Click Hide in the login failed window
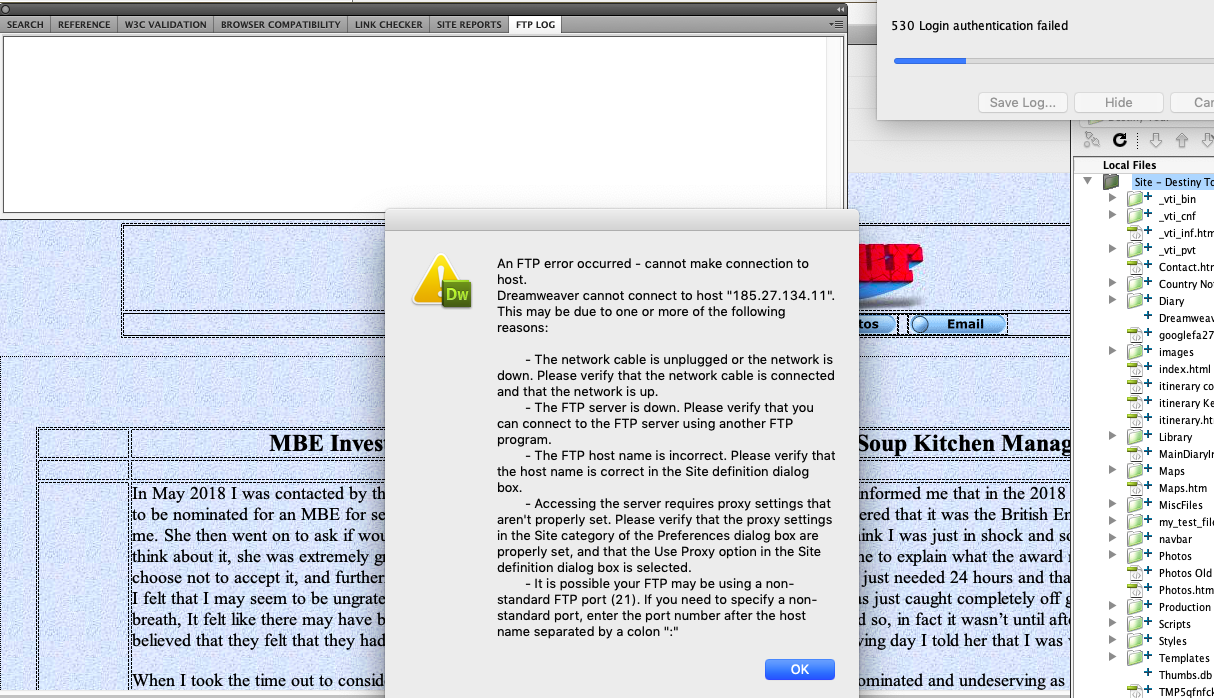1214x698 pixels. coord(1118,102)
